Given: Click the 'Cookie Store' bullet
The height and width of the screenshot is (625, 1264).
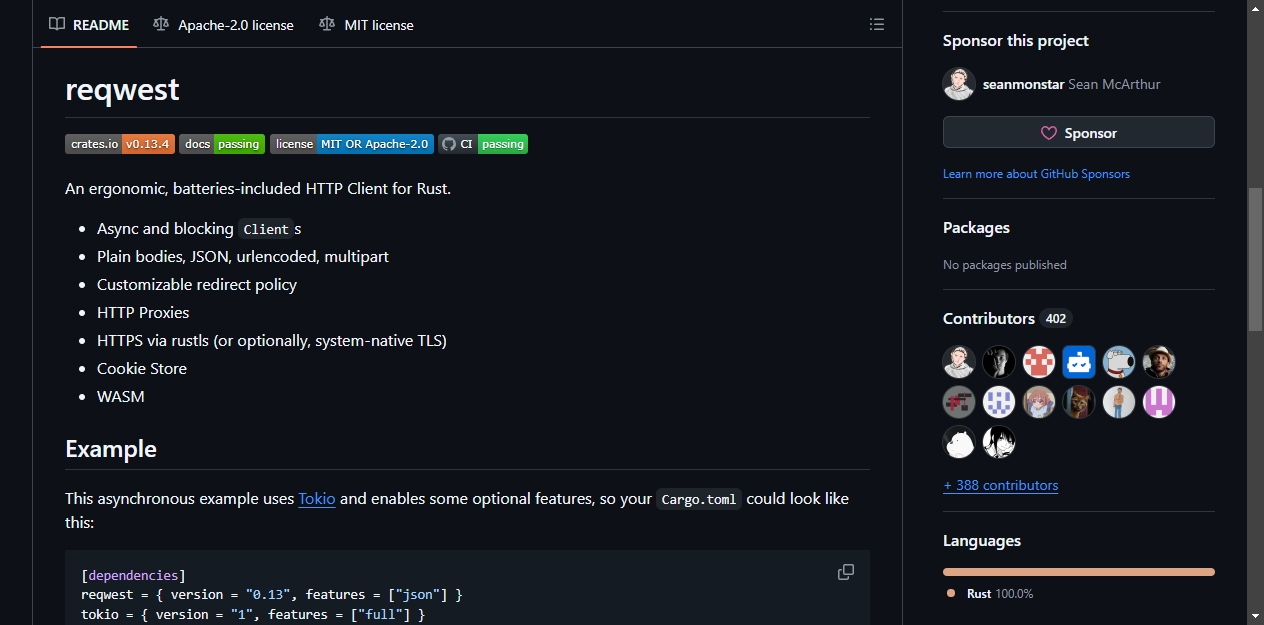Looking at the screenshot, I should (142, 369).
